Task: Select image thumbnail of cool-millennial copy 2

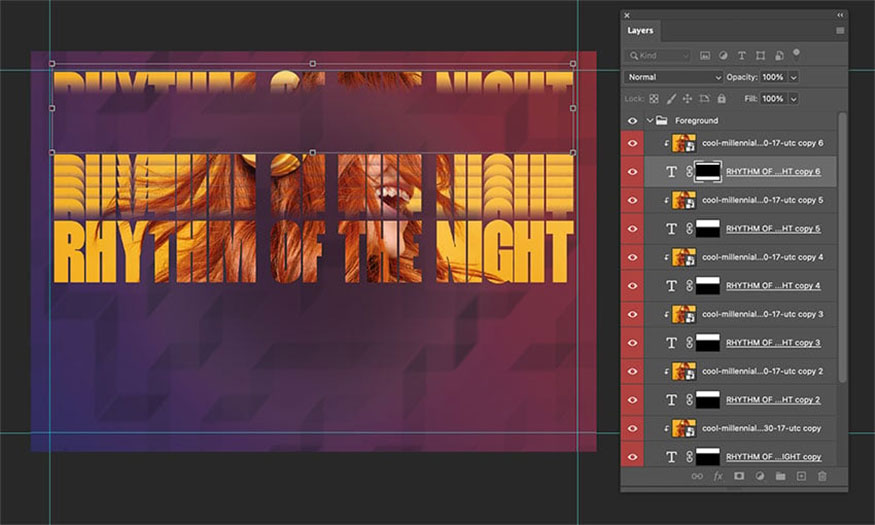Action: [684, 371]
